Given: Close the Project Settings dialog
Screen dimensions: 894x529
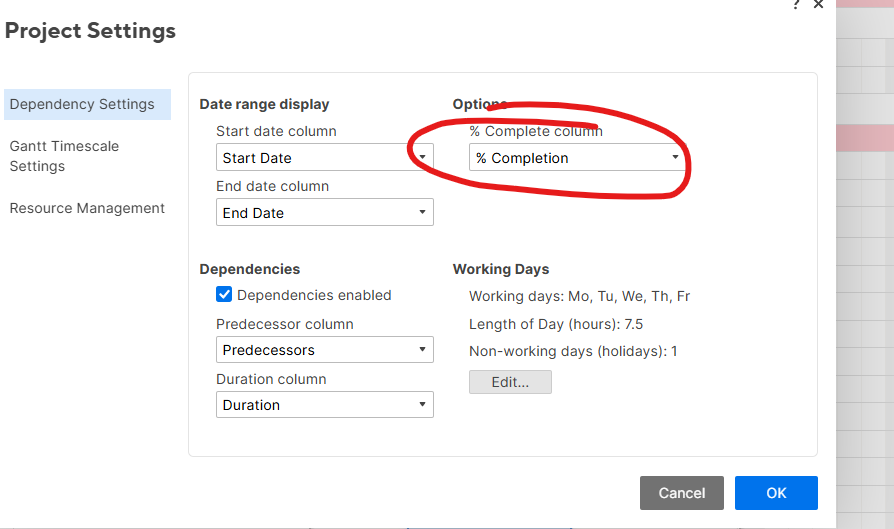Looking at the screenshot, I should (818, 4).
